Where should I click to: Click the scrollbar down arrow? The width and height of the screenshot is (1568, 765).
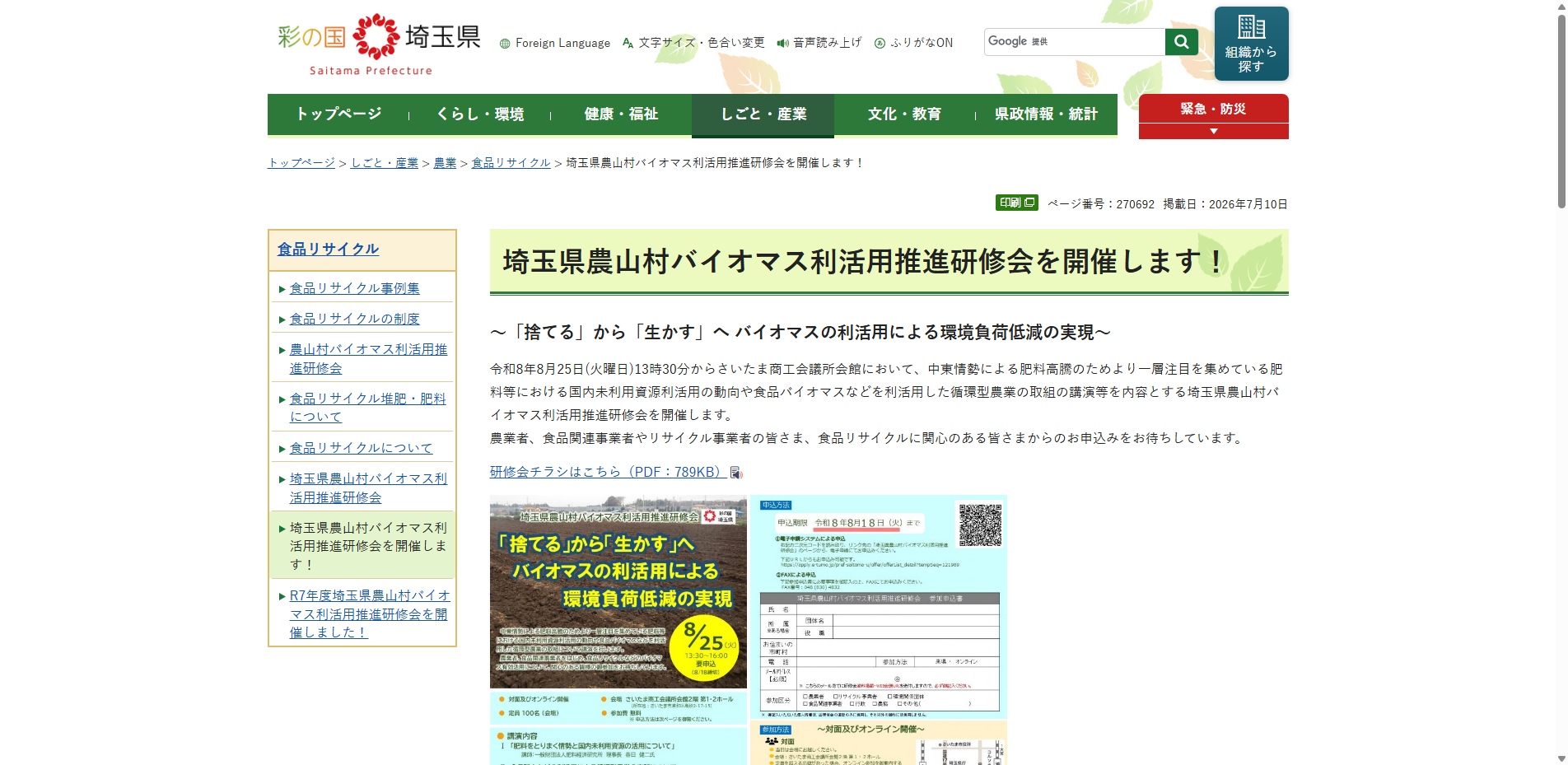[x=1561, y=758]
